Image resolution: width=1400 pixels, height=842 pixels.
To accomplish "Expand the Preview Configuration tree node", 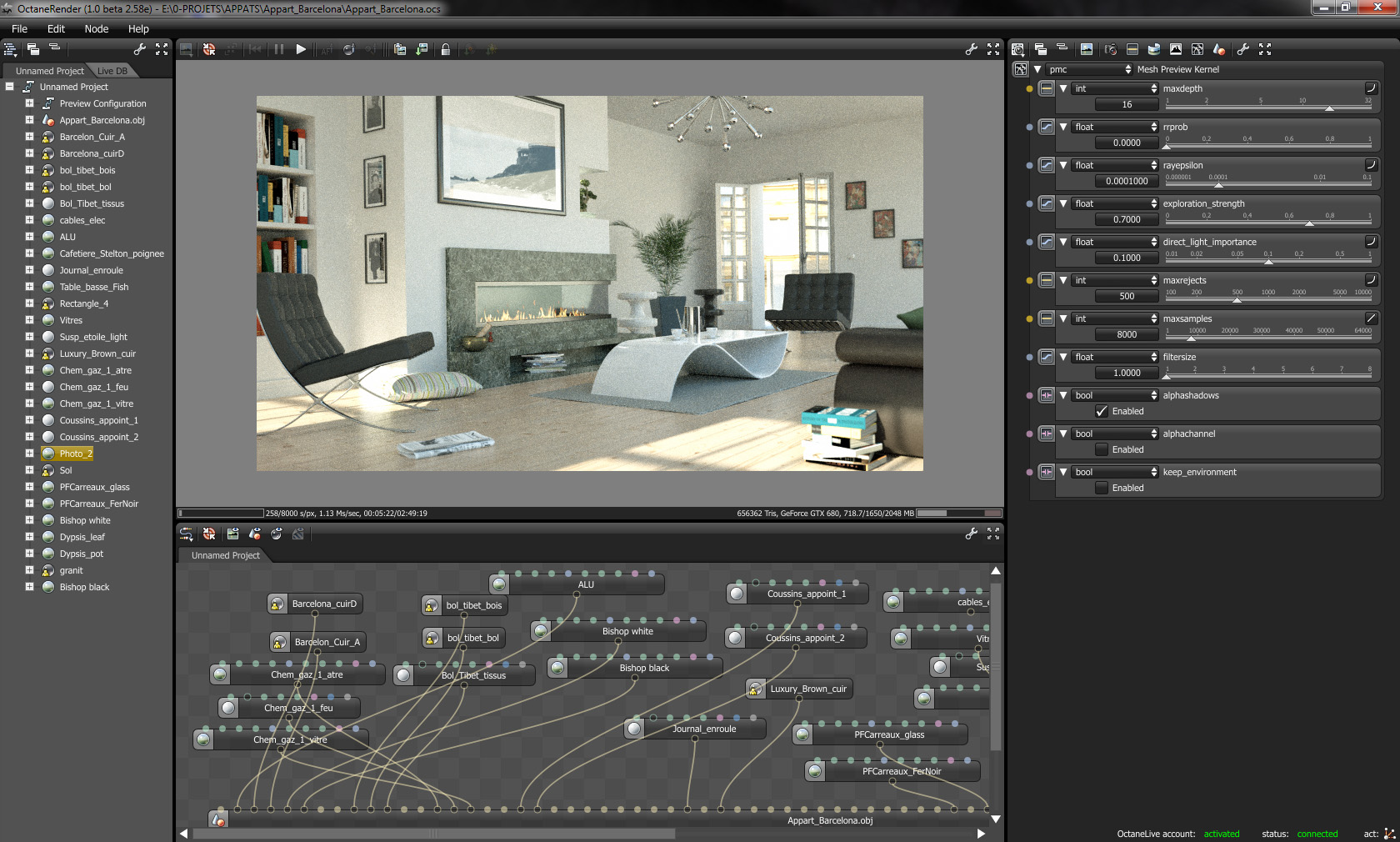I will [29, 103].
